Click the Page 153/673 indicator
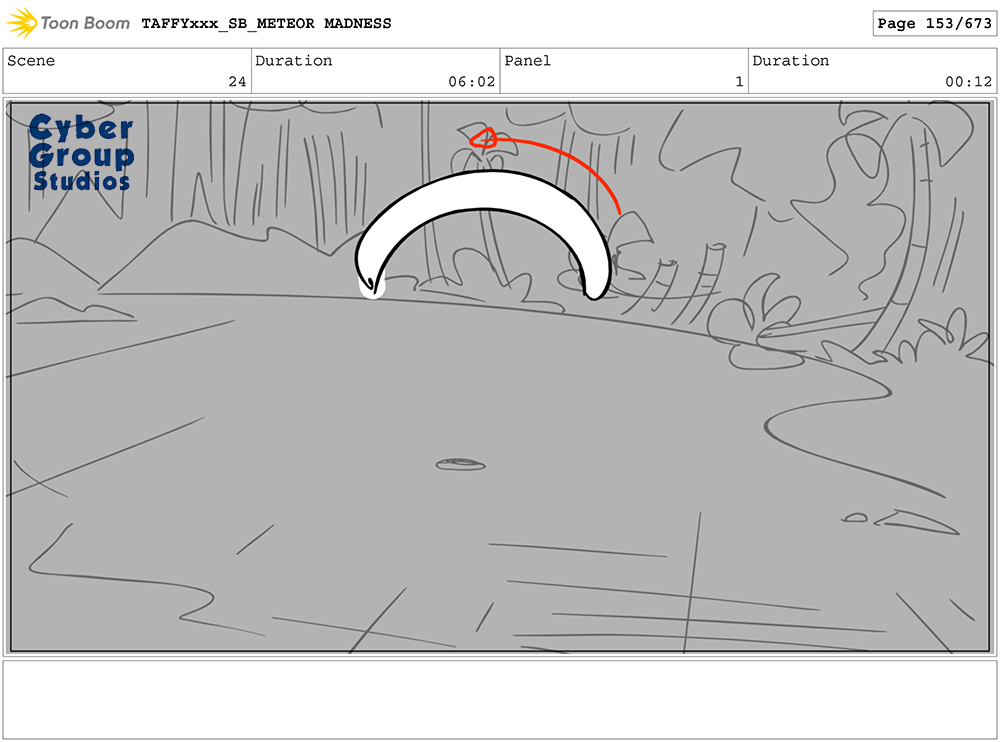The height and width of the screenshot is (742, 1000). (x=934, y=24)
